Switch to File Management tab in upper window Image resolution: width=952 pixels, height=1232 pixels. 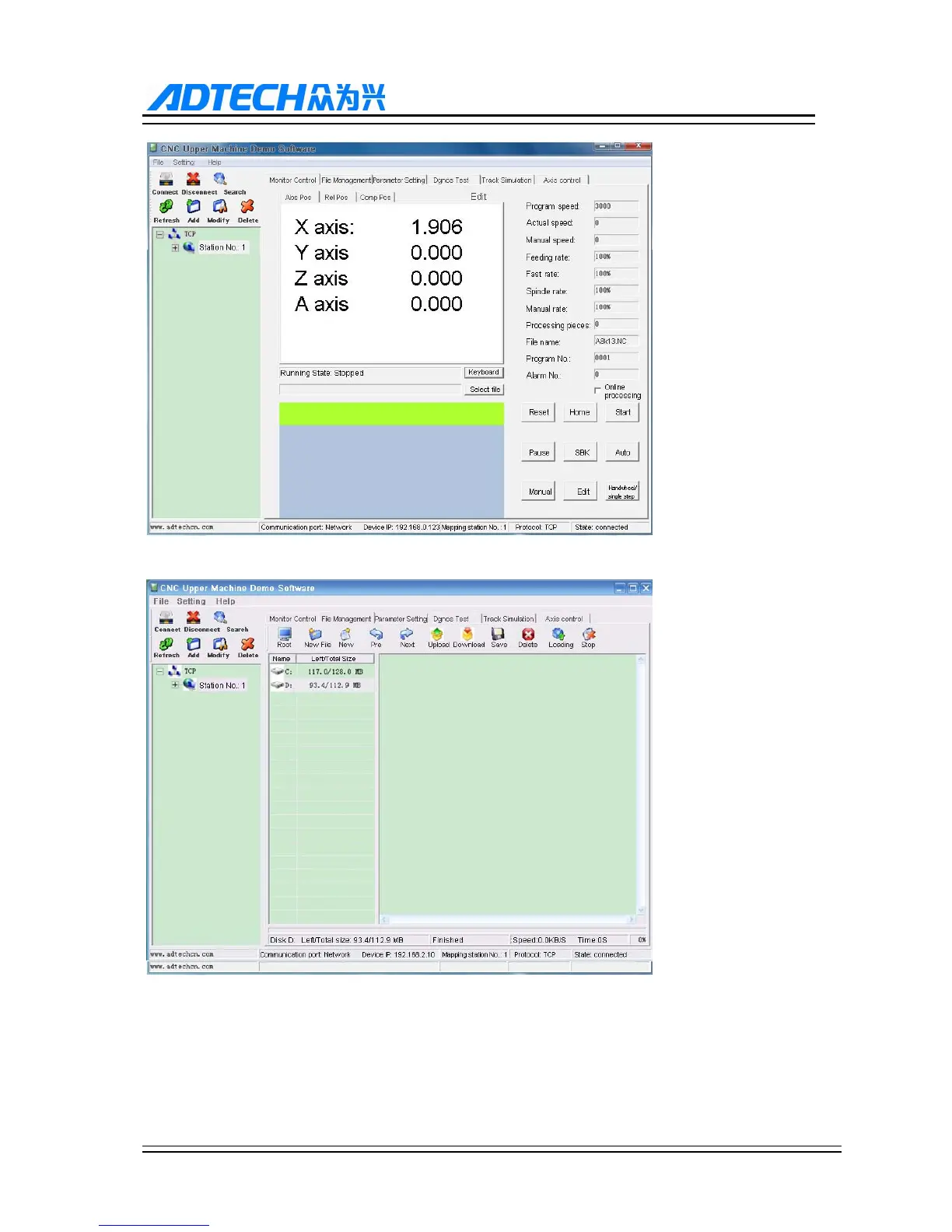346,180
